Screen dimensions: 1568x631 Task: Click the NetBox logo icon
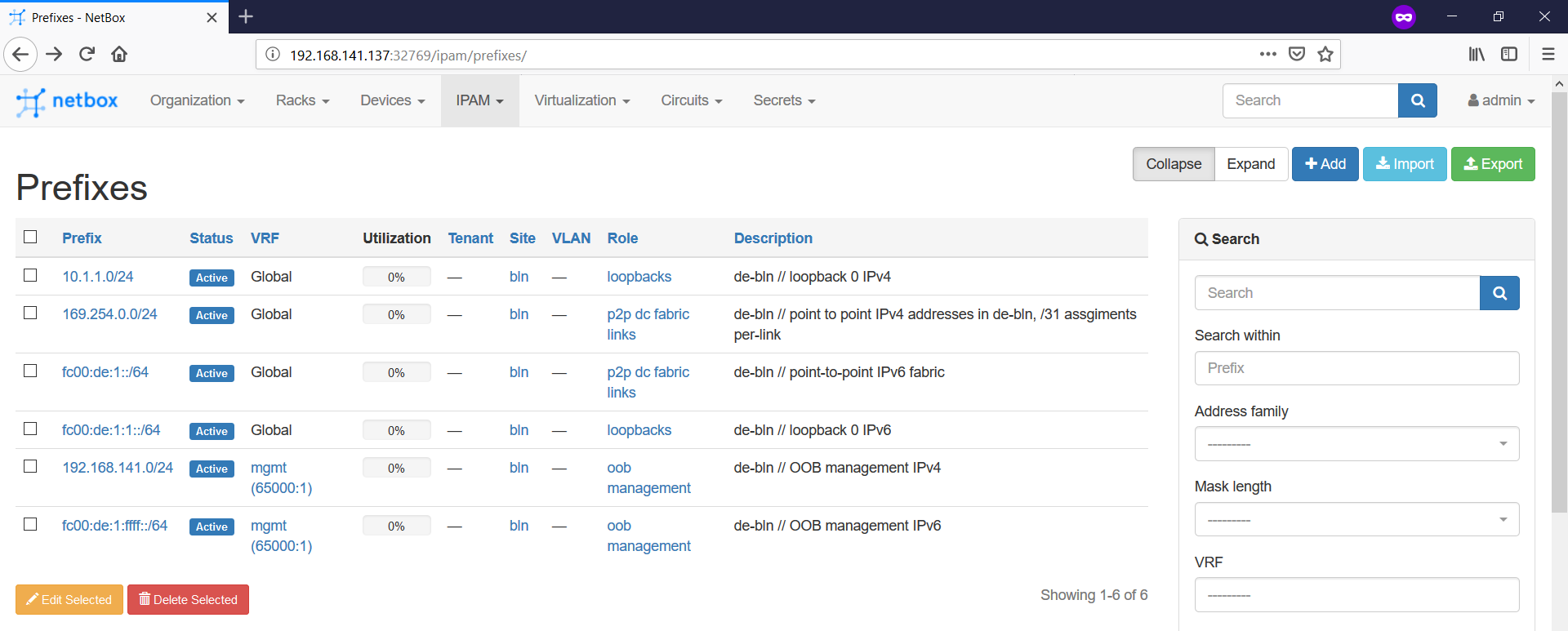click(30, 101)
